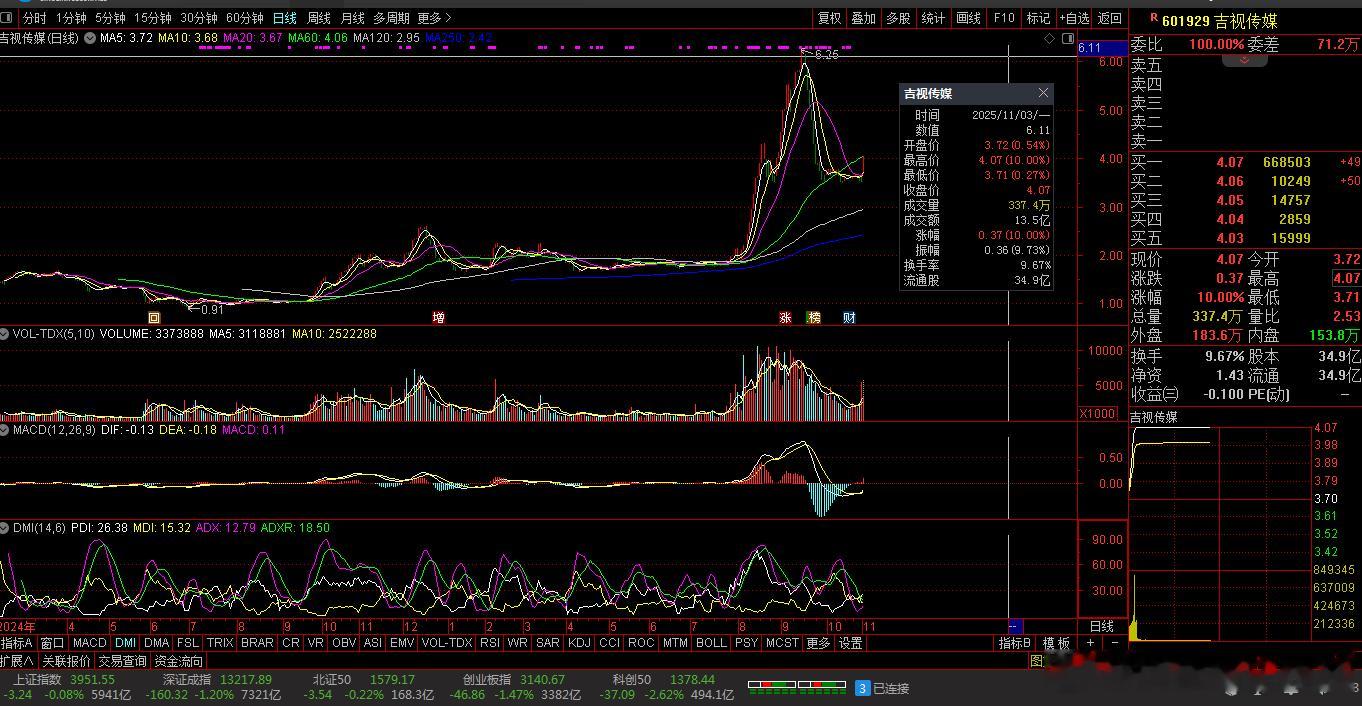Open 更多 indicators in bottom bar

pyautogui.click(x=818, y=643)
